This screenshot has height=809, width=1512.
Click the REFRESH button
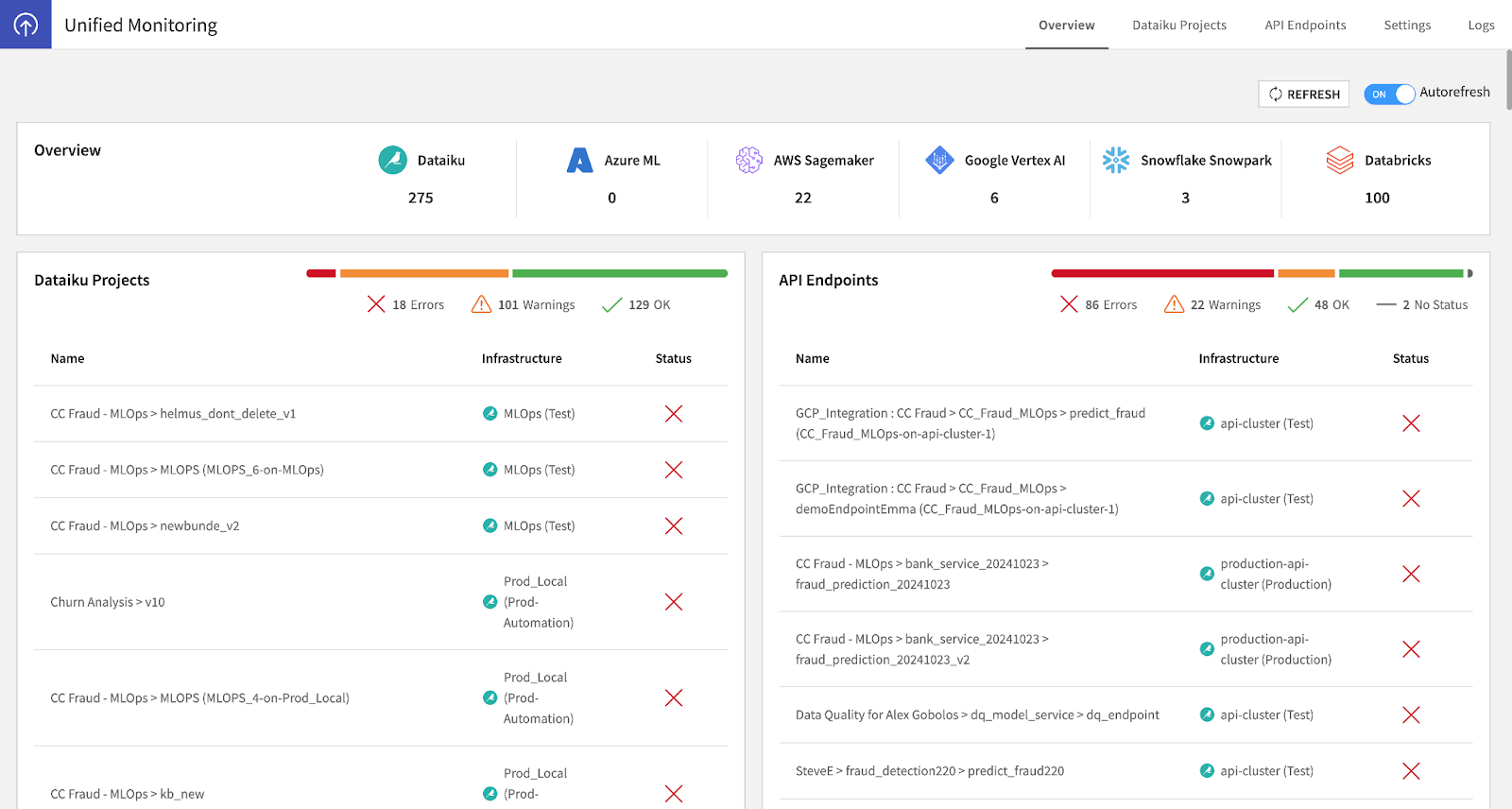pos(1304,94)
